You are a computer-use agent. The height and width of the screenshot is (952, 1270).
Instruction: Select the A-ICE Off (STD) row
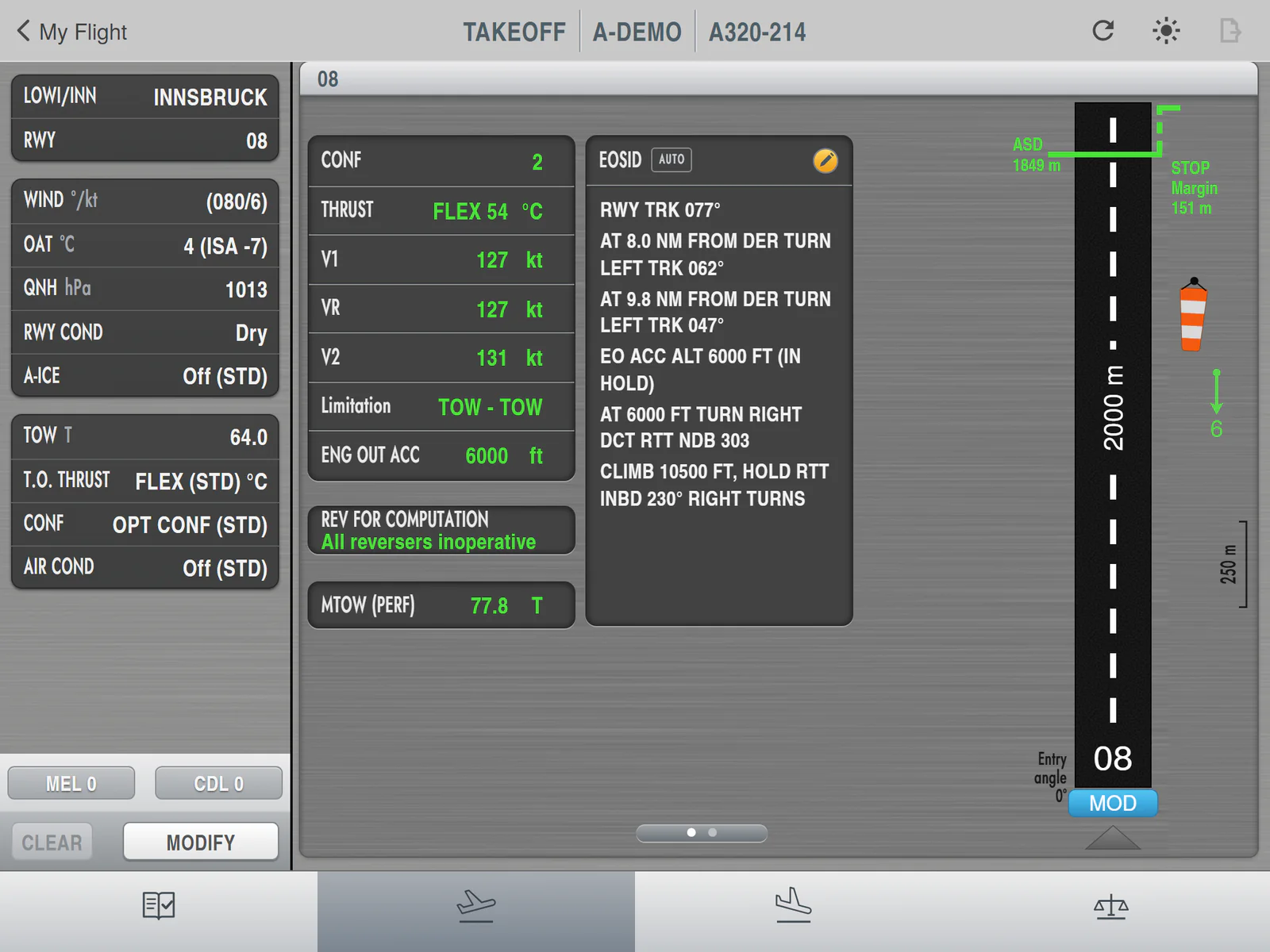[x=145, y=375]
